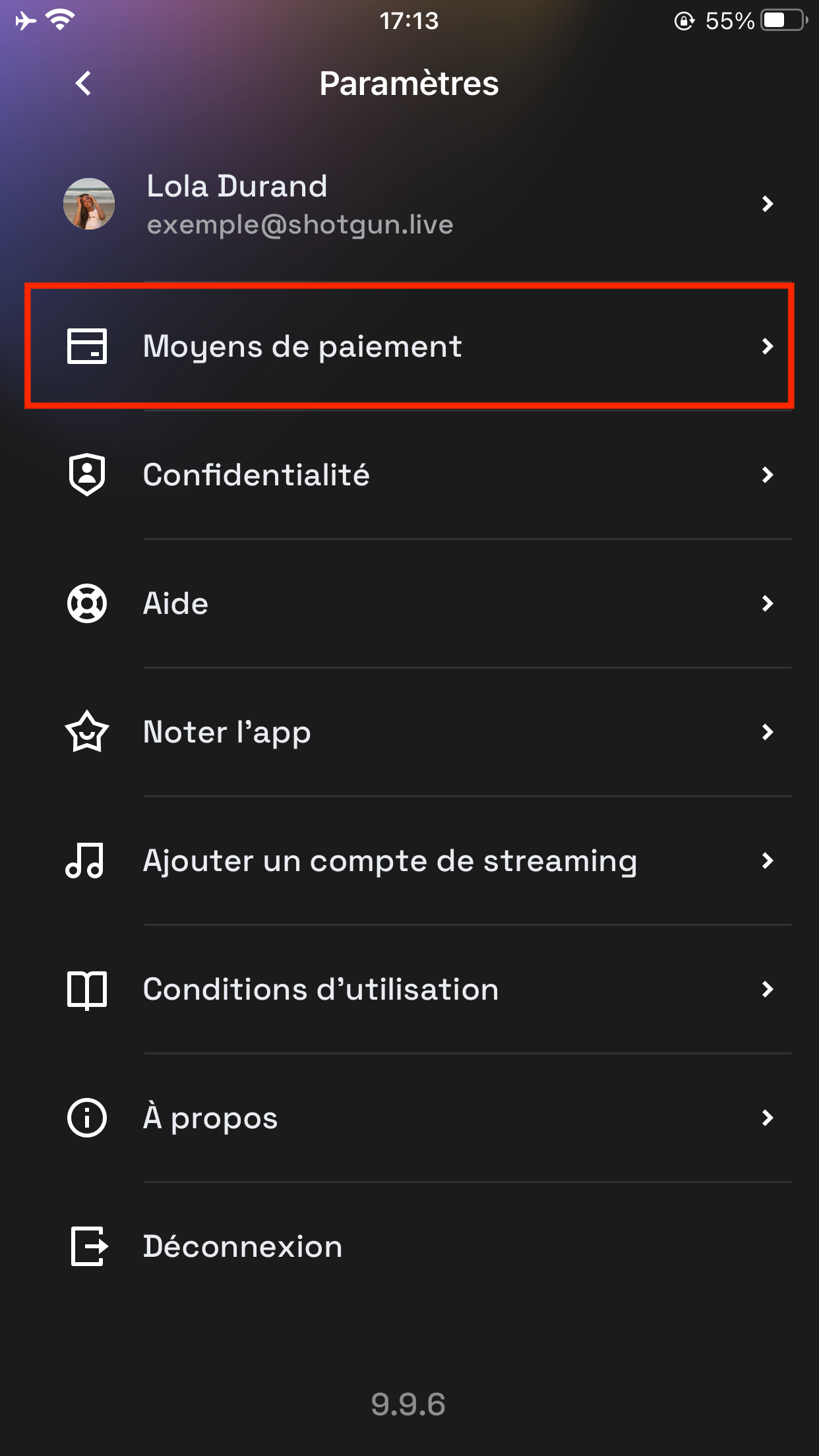This screenshot has width=819, height=1456.
Task: Tap the info circle icon
Action: click(x=87, y=1118)
